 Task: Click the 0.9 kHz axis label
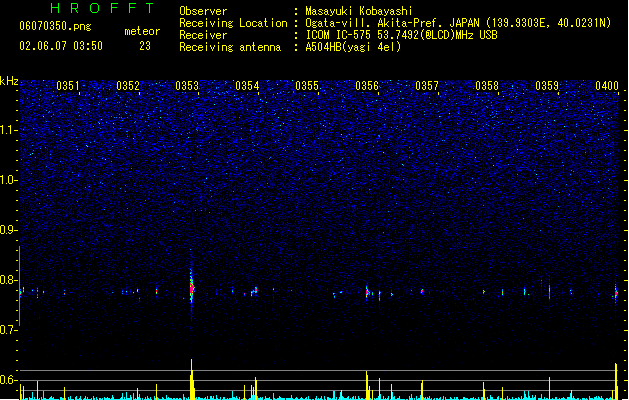coord(9,230)
